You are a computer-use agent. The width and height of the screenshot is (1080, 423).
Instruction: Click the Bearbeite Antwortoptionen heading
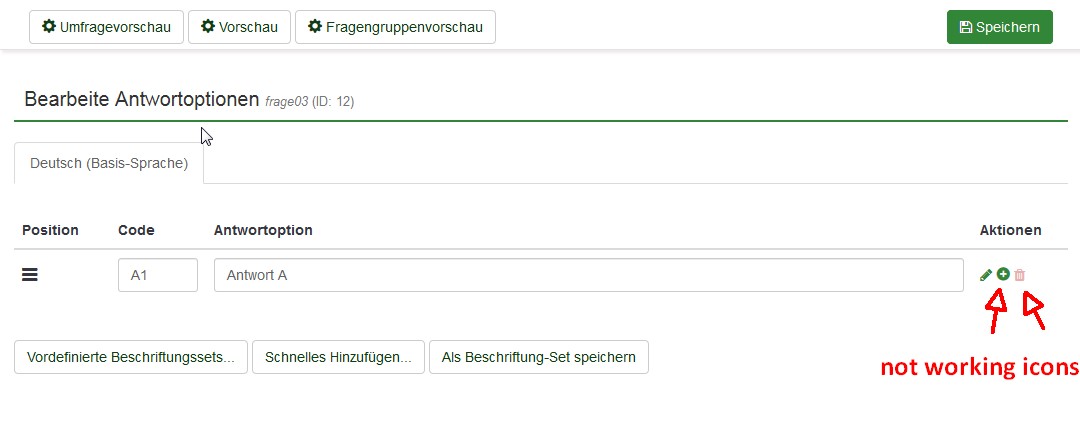tap(142, 100)
